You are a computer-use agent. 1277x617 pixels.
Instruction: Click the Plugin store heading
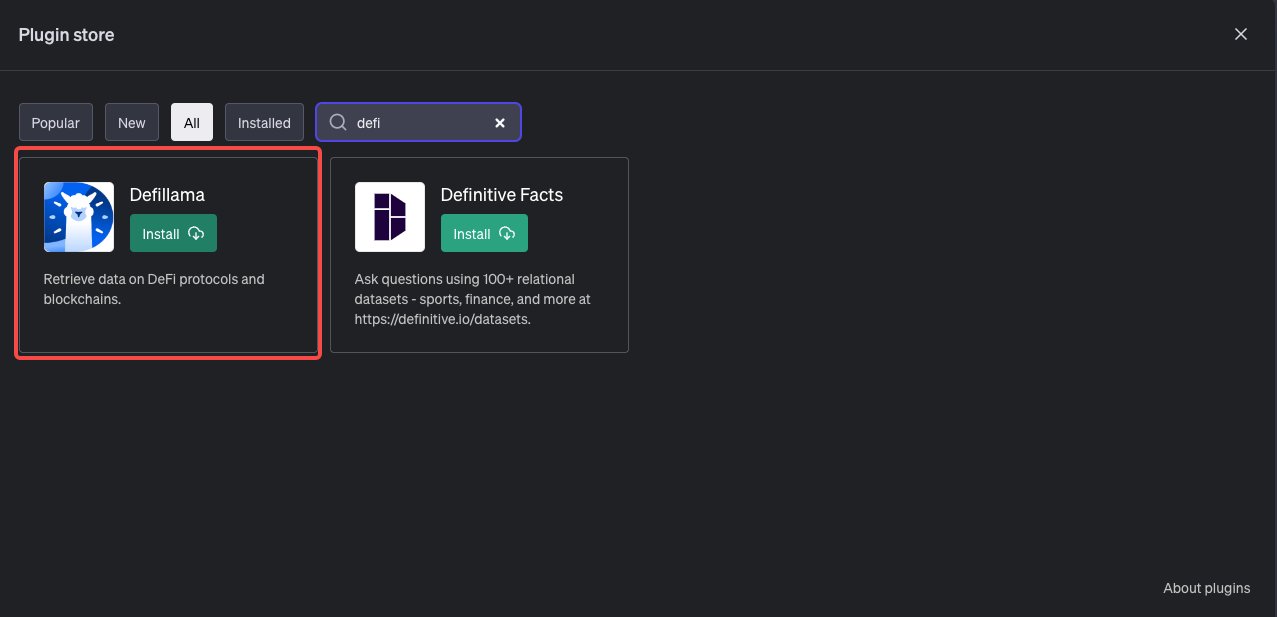(67, 35)
